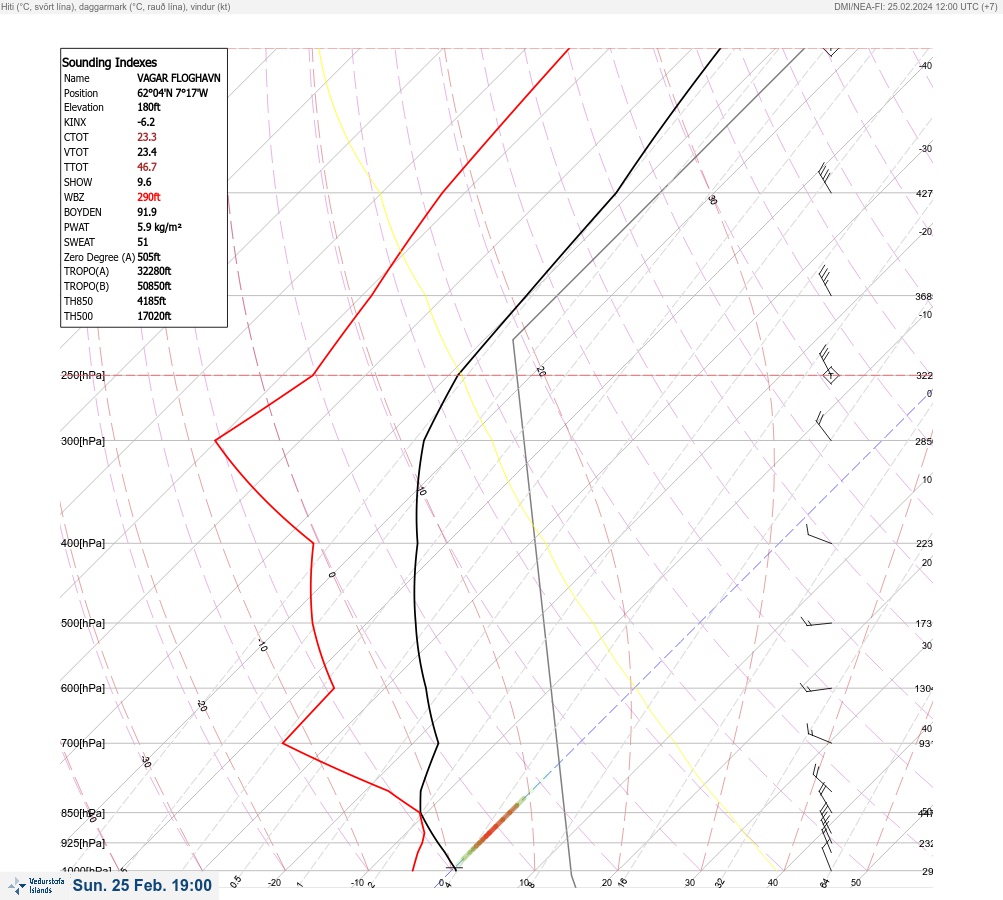Click TH850 value '4185ft'
This screenshot has height=900, width=1003.
(x=152, y=301)
